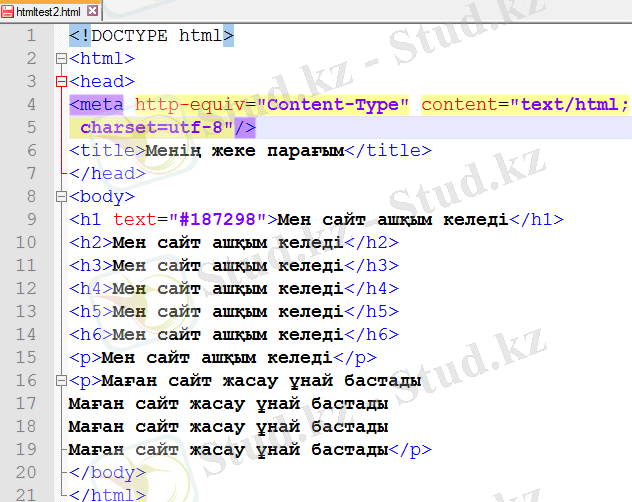The image size is (632, 502).
Task: Click the "Content-Type" attribute value
Action: tap(333, 105)
